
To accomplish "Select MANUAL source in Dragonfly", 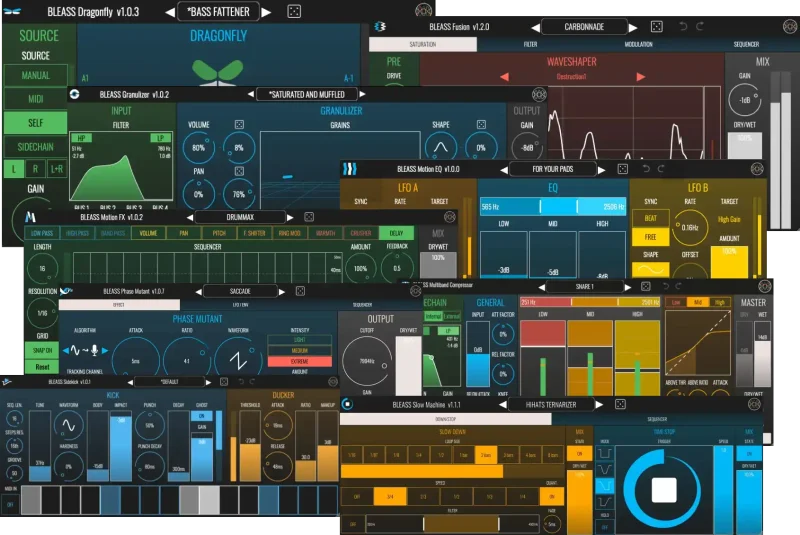I will tap(36, 75).
